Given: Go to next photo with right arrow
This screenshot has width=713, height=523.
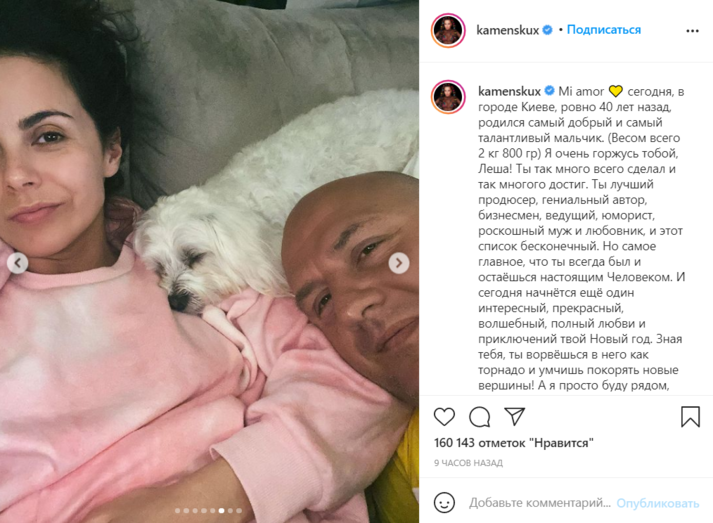Looking at the screenshot, I should coord(399,263).
